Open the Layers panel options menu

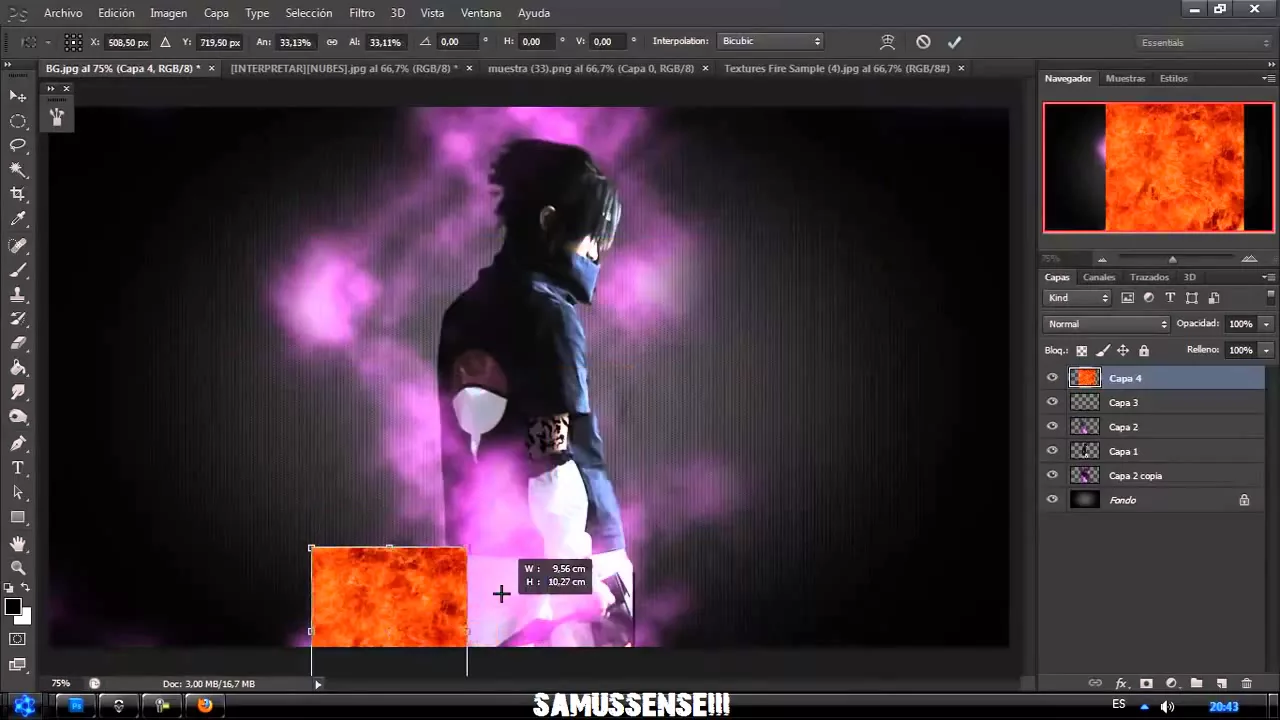point(1268,277)
